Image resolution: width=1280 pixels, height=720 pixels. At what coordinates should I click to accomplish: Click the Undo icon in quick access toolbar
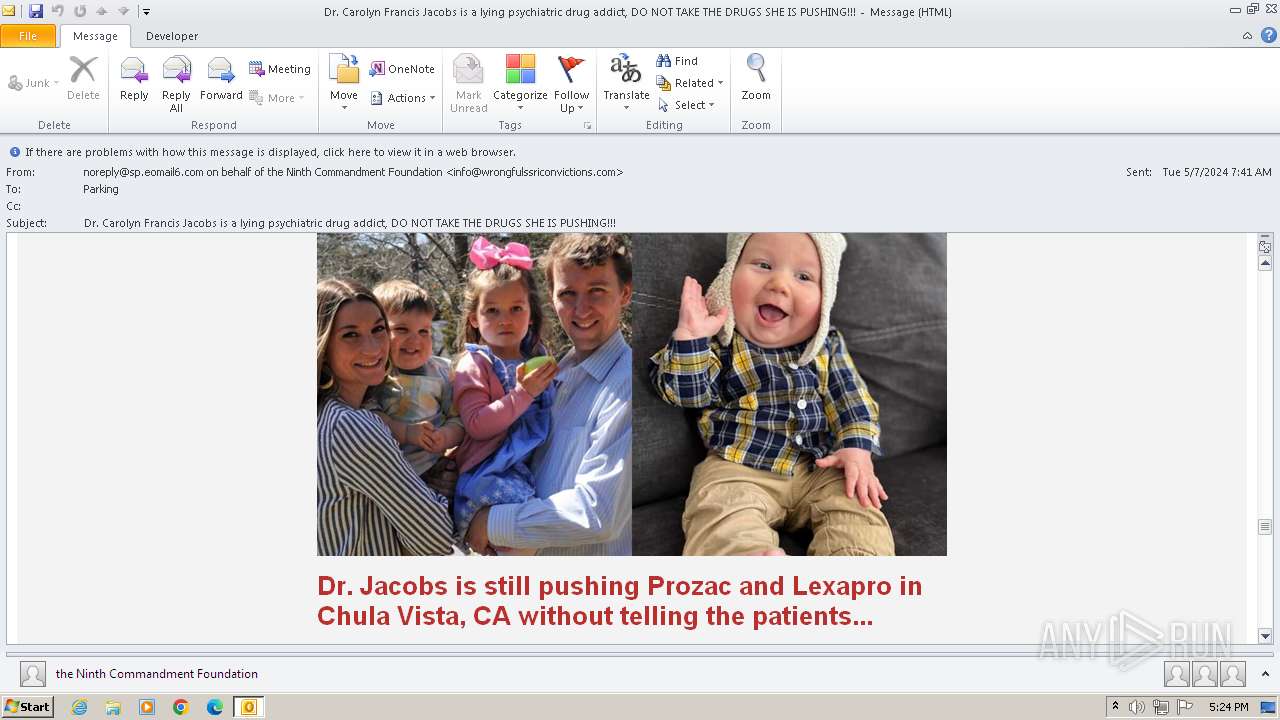click(x=58, y=11)
